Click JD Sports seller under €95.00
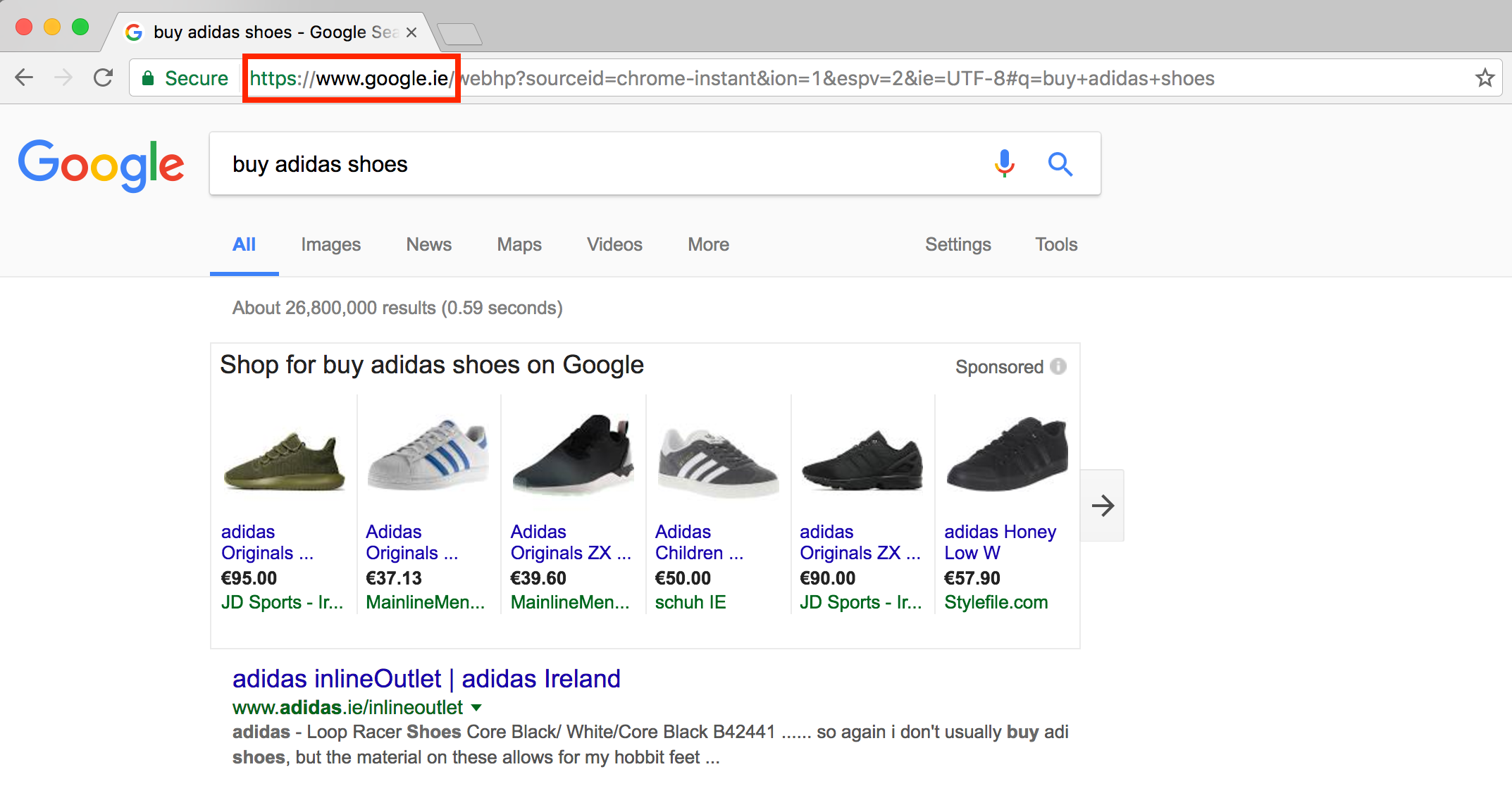This screenshot has width=1512, height=786. [282, 602]
